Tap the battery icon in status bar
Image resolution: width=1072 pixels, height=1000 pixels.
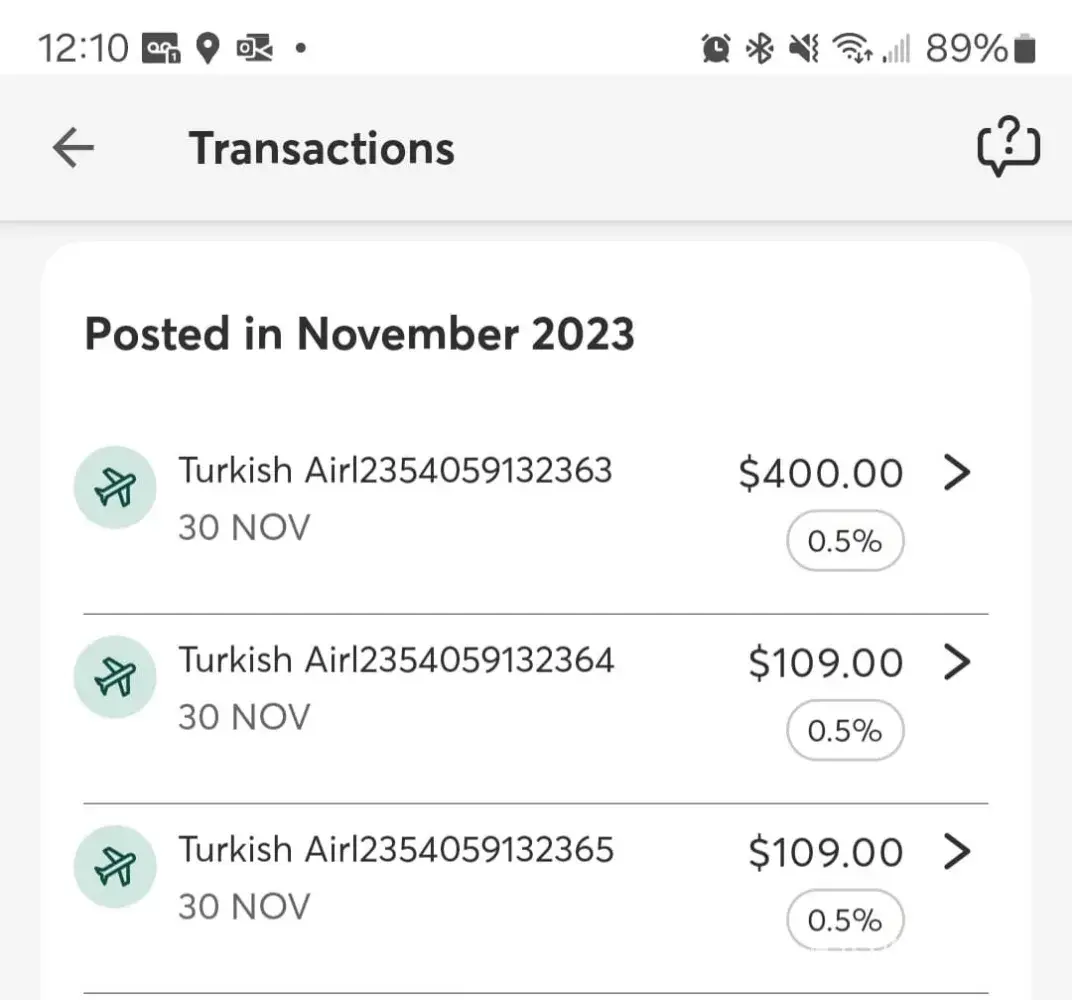pyautogui.click(x=1025, y=48)
